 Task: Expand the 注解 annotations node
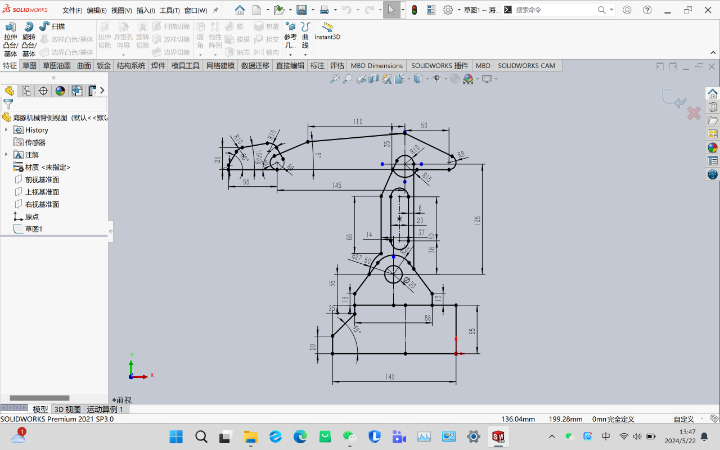[x=6, y=155]
